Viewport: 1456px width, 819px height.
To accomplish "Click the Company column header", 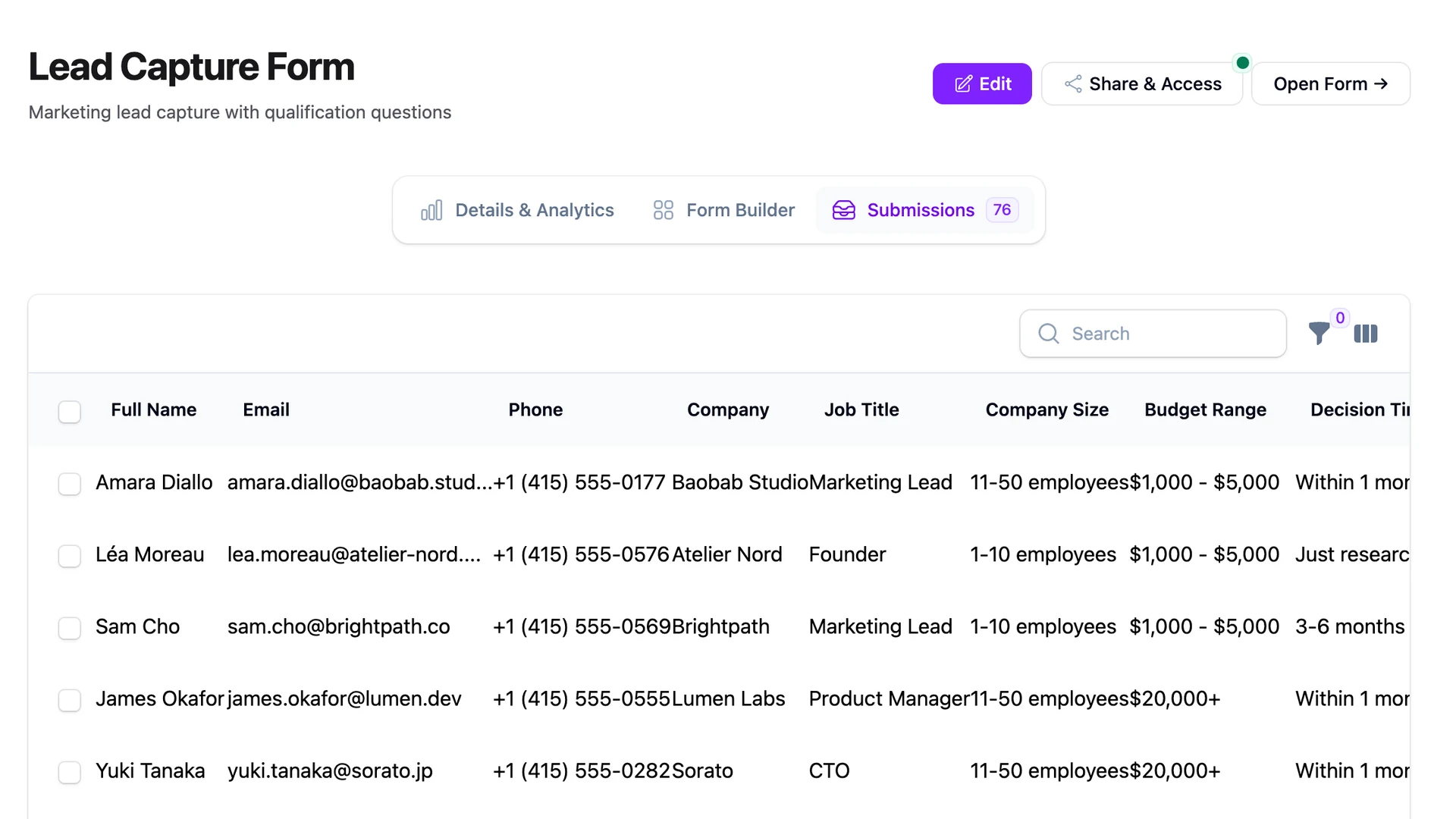I will [x=728, y=409].
